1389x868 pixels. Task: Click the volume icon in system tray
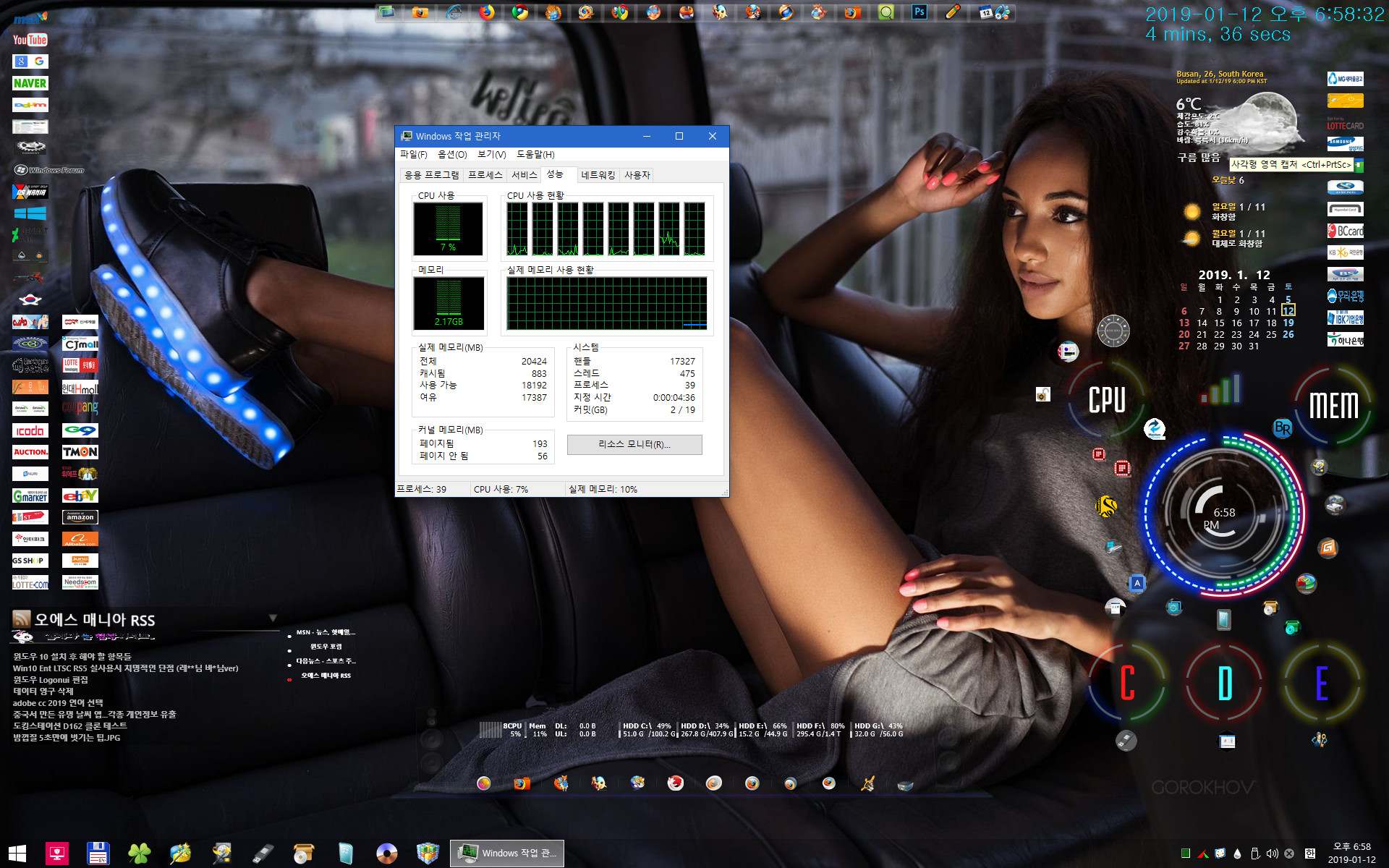point(1273,854)
